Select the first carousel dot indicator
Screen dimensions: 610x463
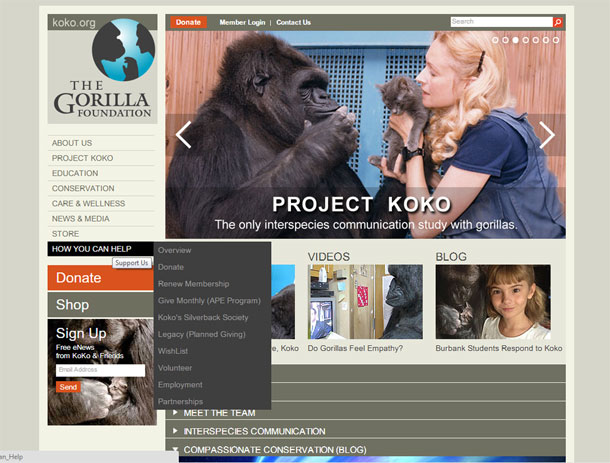pos(494,40)
